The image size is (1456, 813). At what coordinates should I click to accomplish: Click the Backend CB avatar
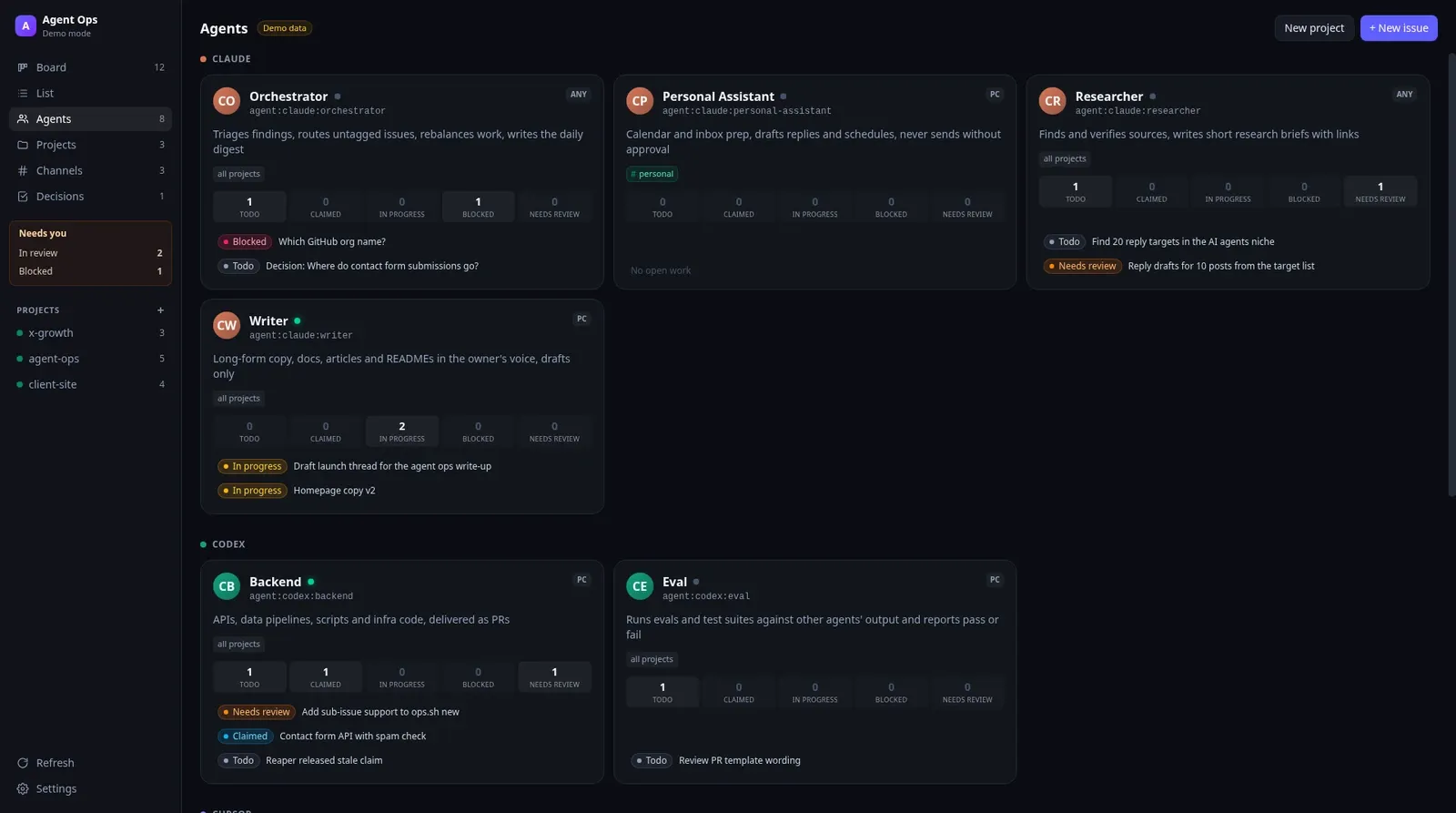[x=227, y=586]
